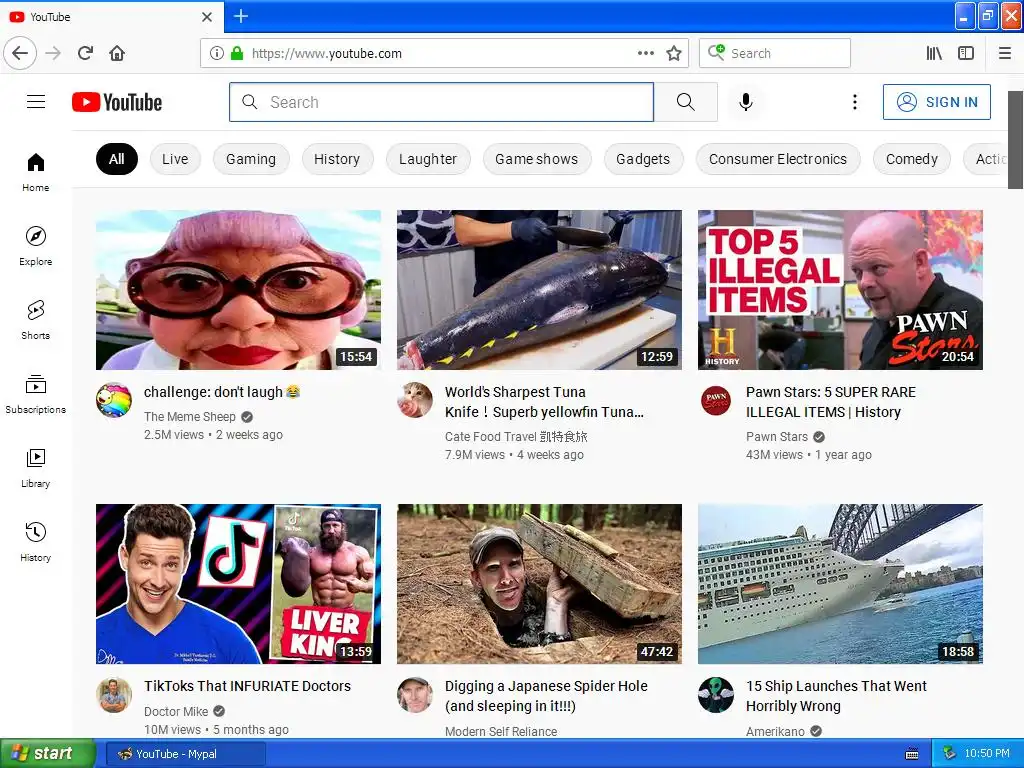The height and width of the screenshot is (768, 1024).
Task: Select the Gadgets filter chip
Action: coord(643,159)
